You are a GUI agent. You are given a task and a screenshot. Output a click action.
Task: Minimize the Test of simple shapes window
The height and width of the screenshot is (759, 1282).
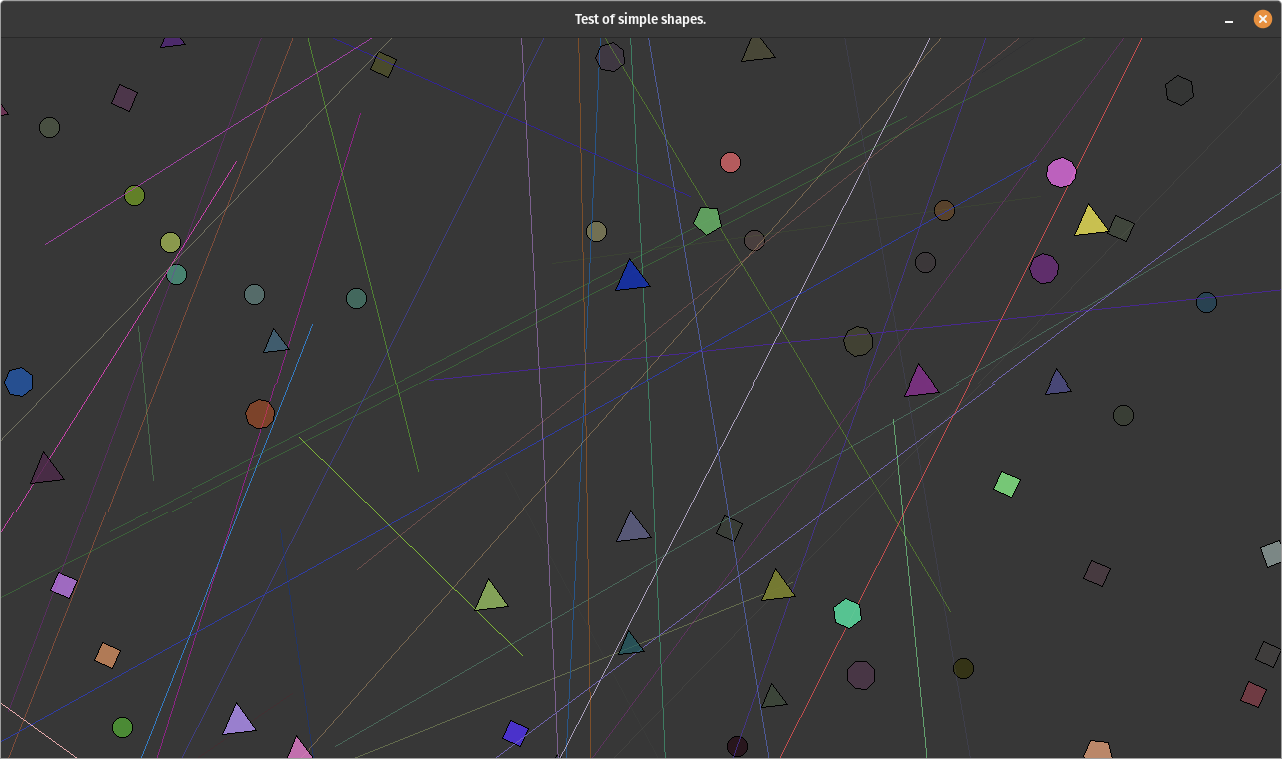(1229, 20)
